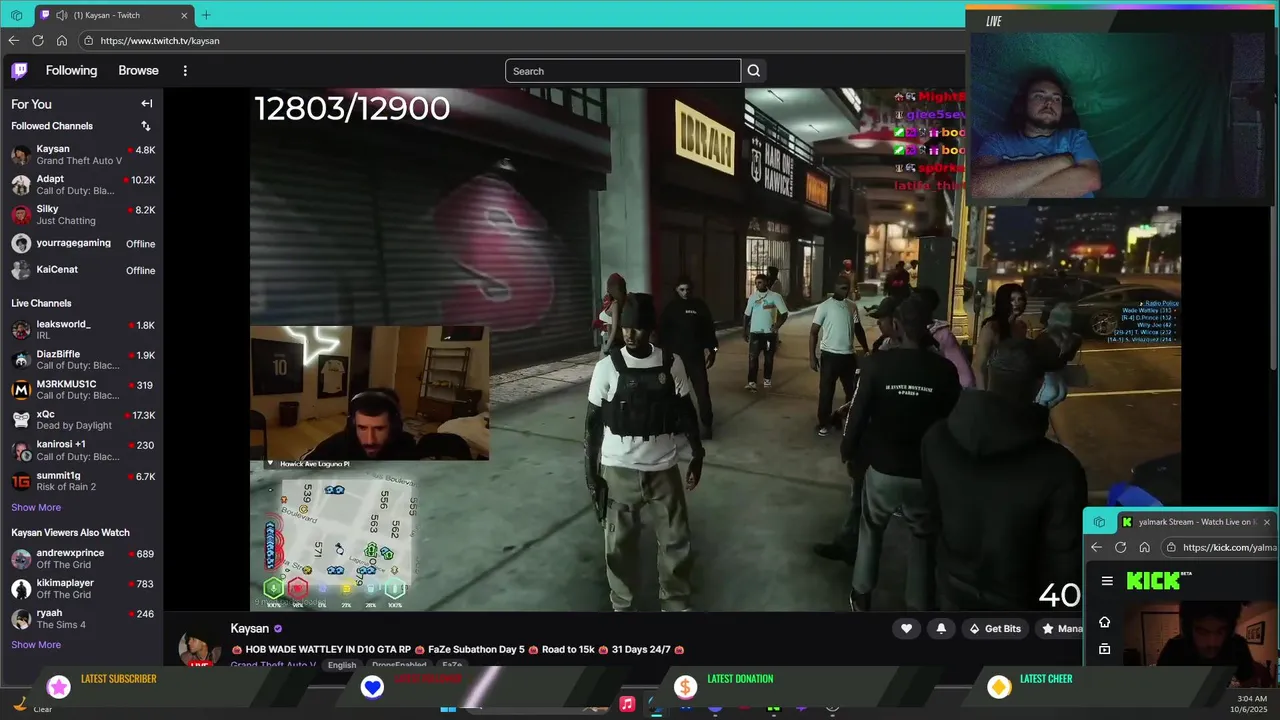Click Kaysan's avatar in Followed Channels
This screenshot has height=720, width=1280.
[21, 155]
